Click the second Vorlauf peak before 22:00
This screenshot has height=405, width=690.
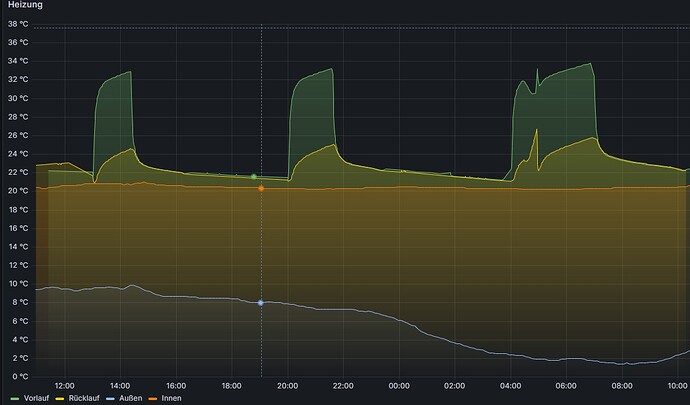pos(330,69)
